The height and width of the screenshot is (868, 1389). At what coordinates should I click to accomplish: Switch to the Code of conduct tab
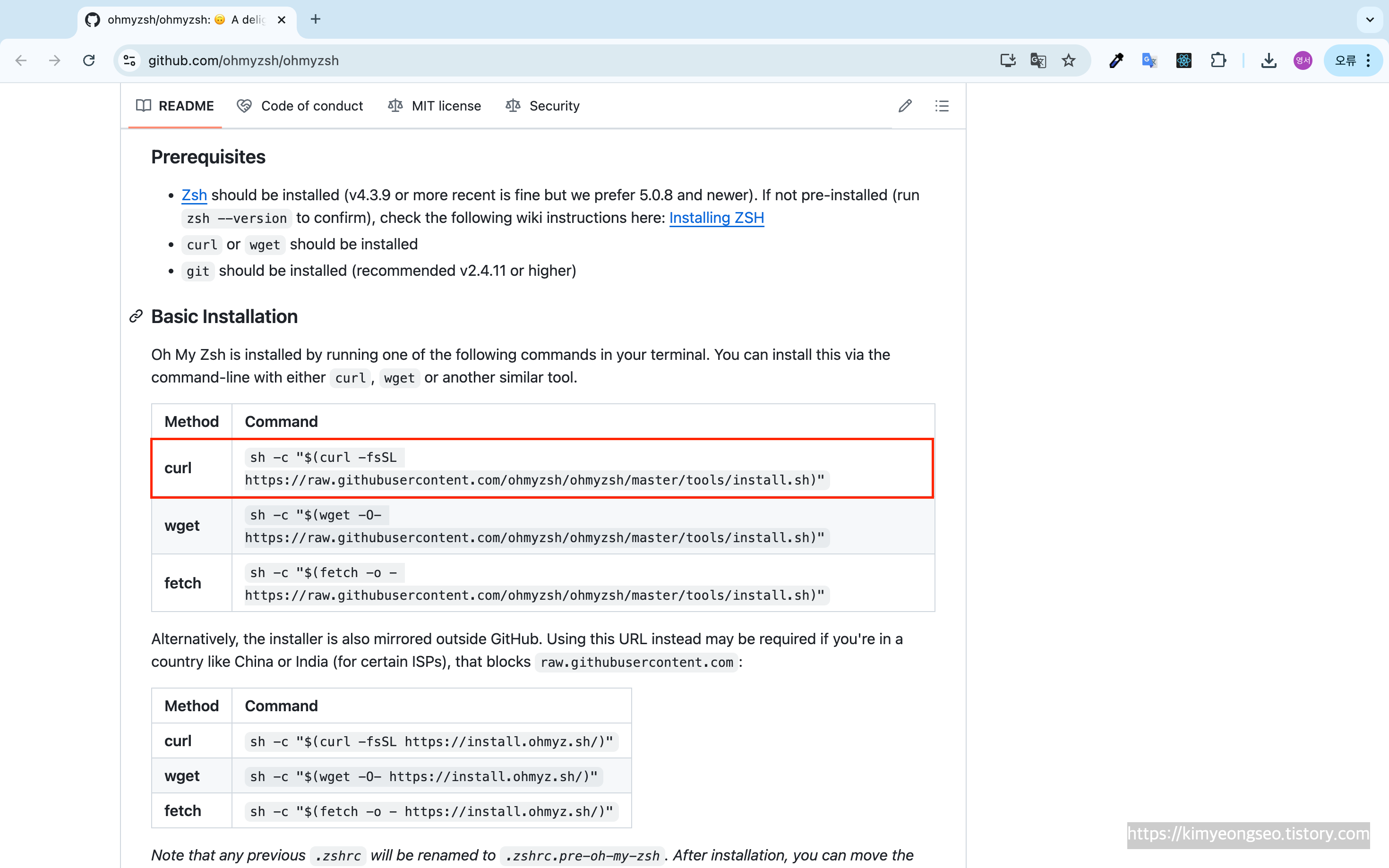[300, 106]
